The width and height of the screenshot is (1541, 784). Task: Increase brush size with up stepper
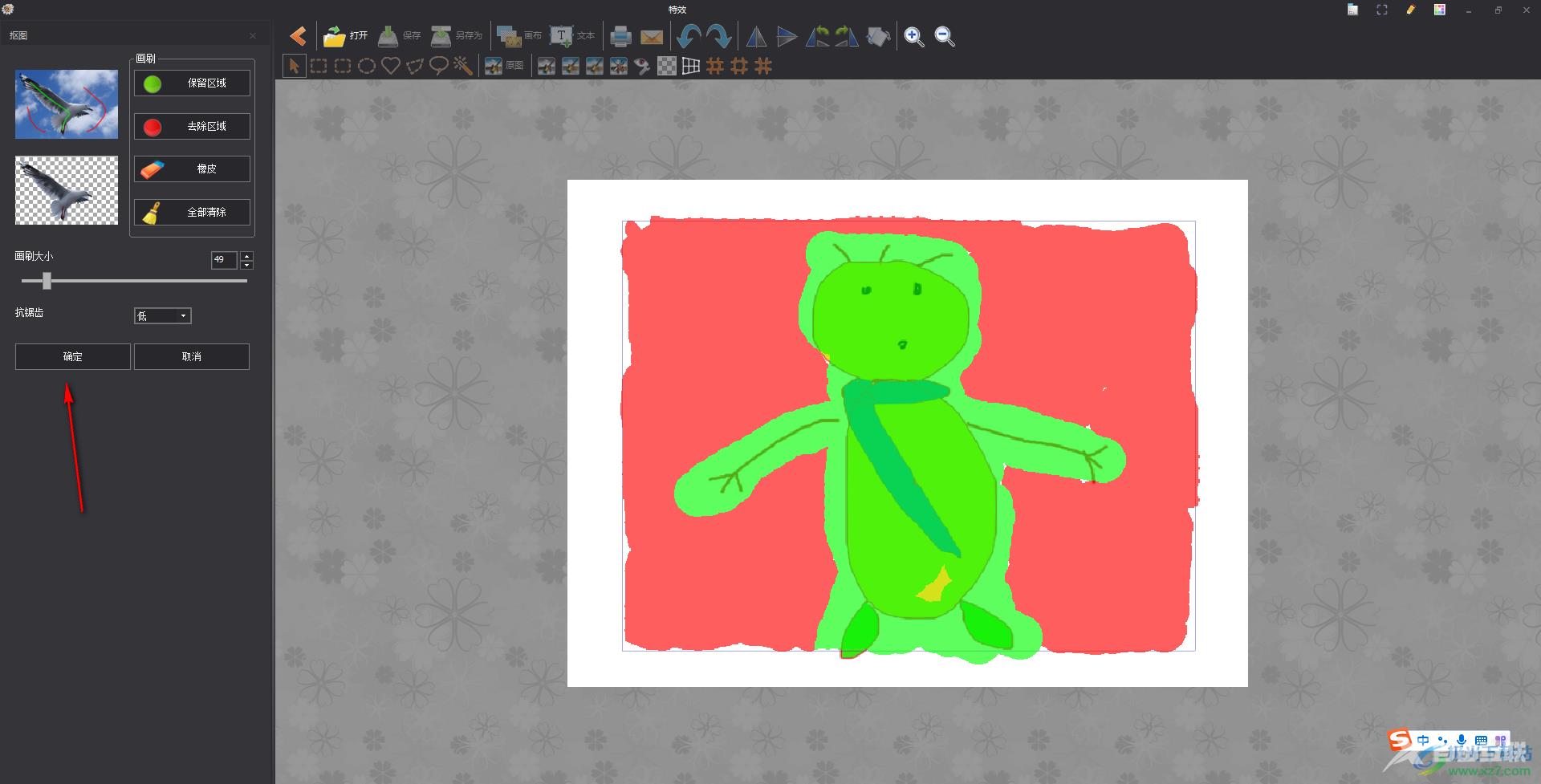[x=247, y=256]
